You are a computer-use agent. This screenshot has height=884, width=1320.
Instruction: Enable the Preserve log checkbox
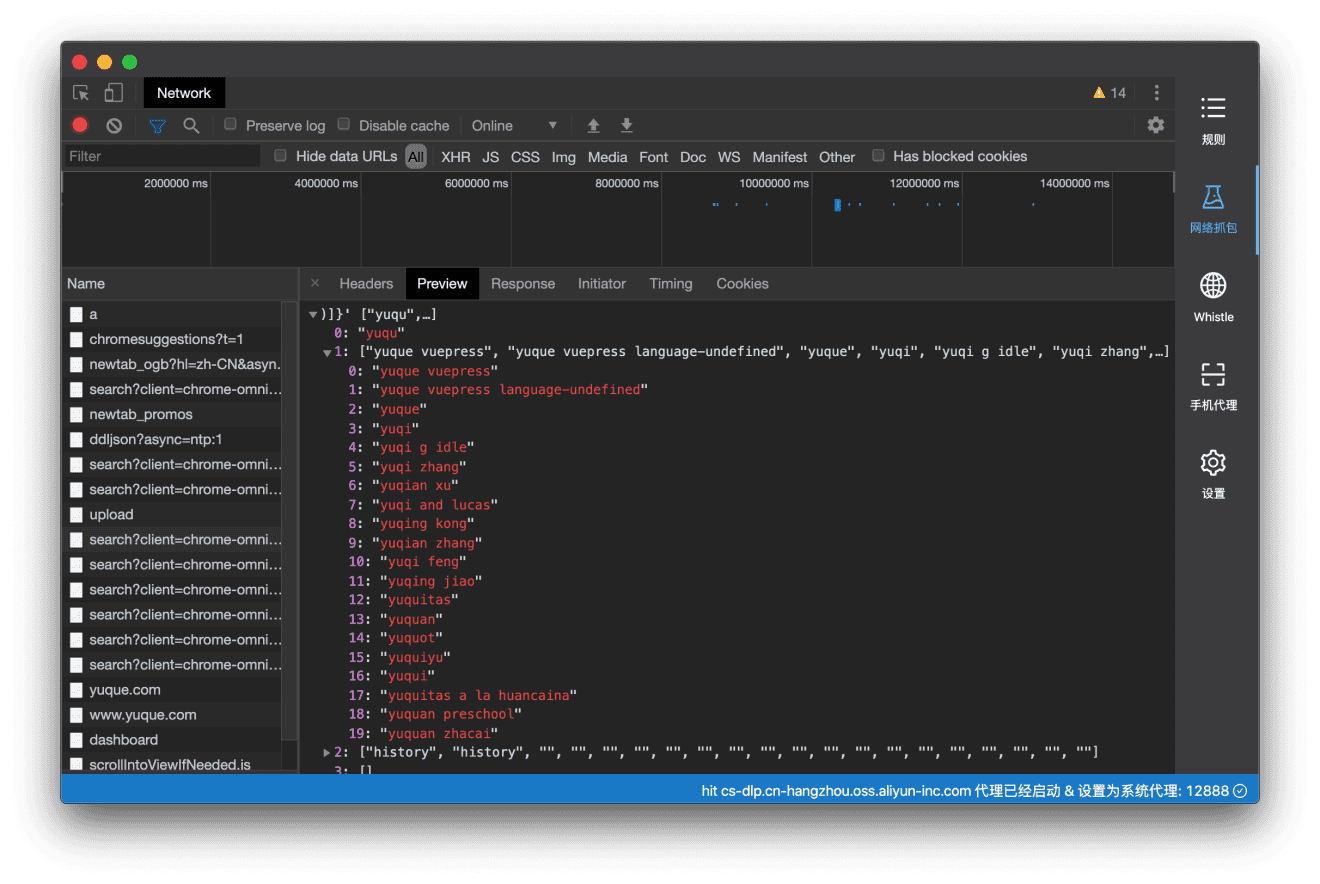[231, 125]
